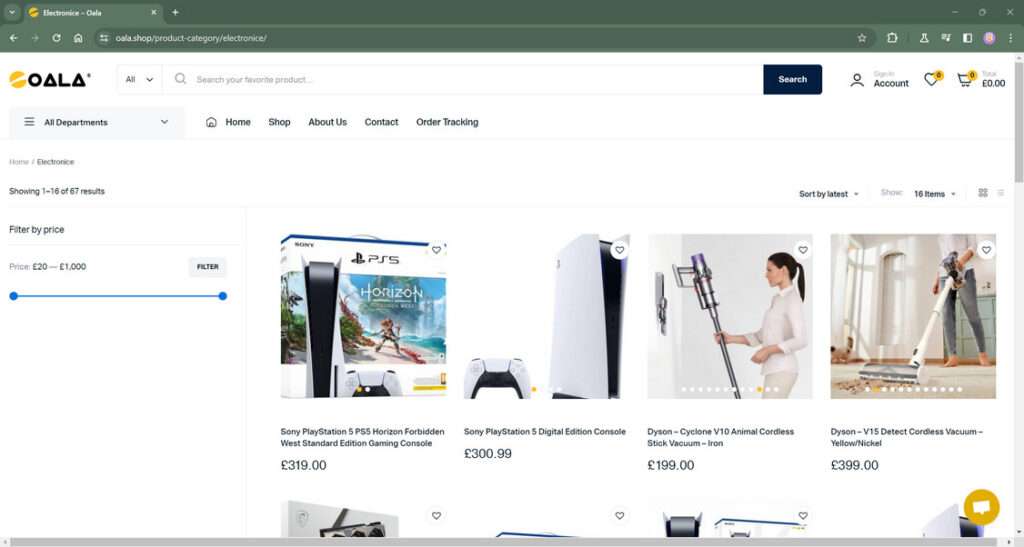Screen dimensions: 1024x547
Task: Click the browser address bar URL
Action: pyautogui.click(x=191, y=38)
